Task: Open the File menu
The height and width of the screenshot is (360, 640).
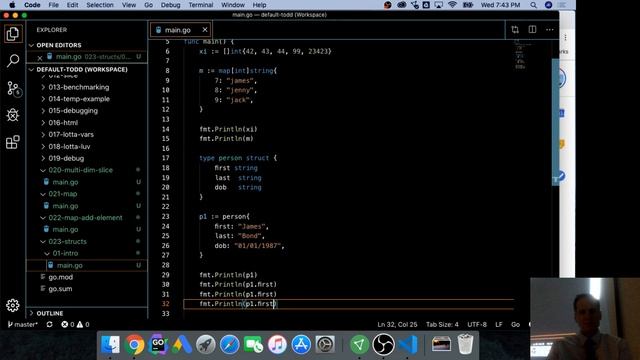Action: [x=53, y=5]
